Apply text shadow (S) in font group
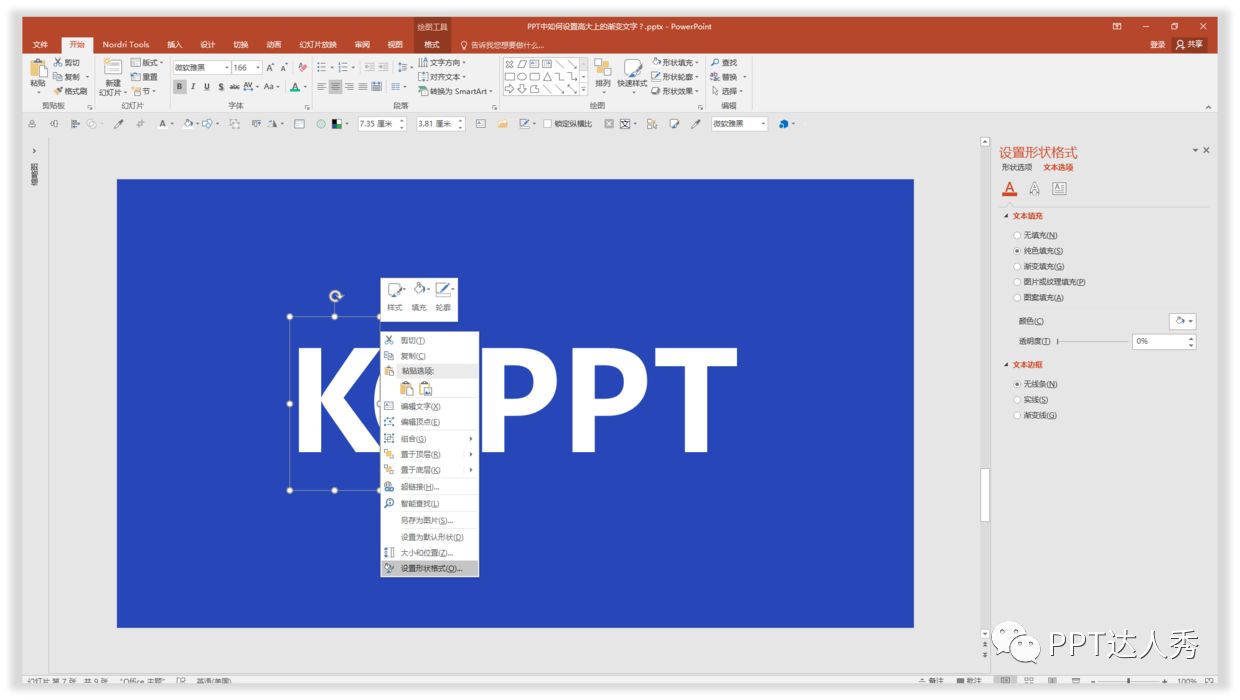 tap(221, 87)
